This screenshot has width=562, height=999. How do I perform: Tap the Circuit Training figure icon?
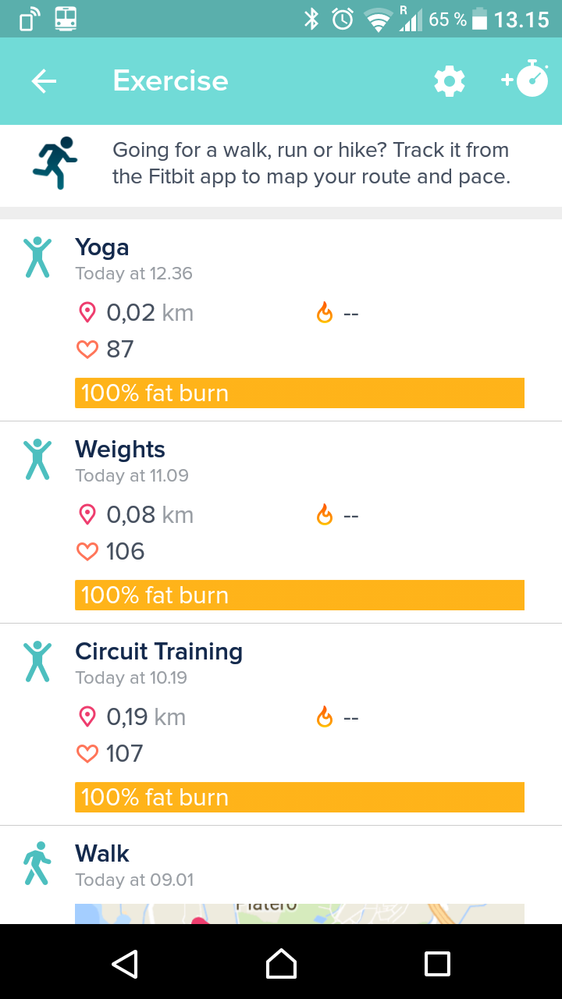pyautogui.click(x=38, y=661)
